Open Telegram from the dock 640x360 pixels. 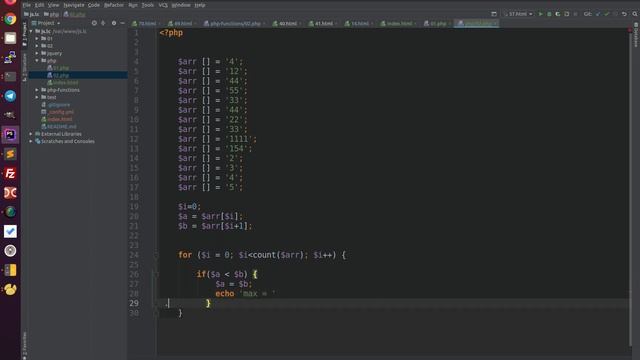coord(10,96)
